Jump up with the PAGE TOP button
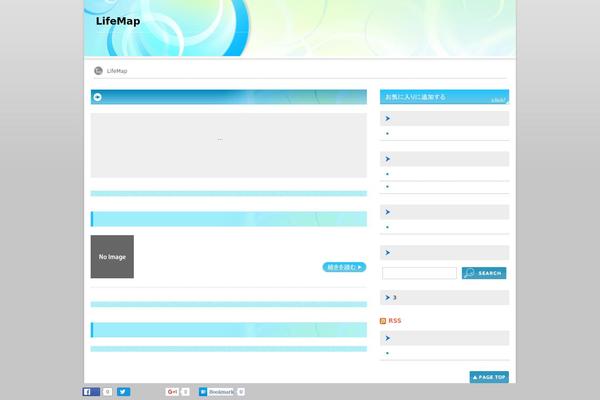This screenshot has width=600, height=400. click(489, 377)
